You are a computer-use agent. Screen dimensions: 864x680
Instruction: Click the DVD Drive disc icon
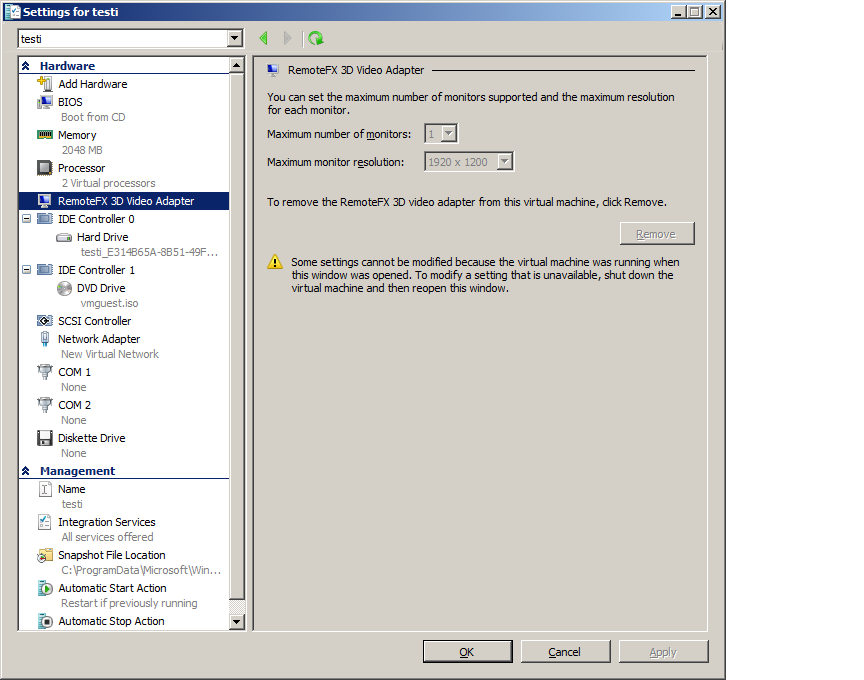pos(64,288)
